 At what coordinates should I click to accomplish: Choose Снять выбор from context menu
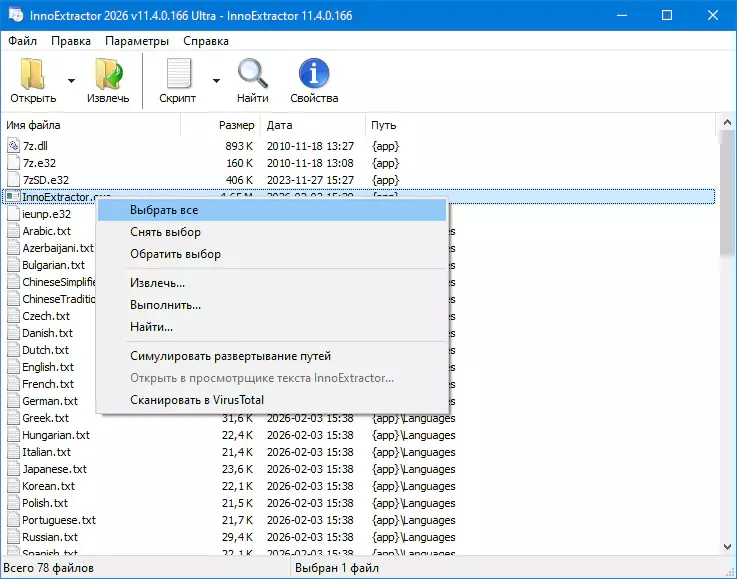[165, 232]
